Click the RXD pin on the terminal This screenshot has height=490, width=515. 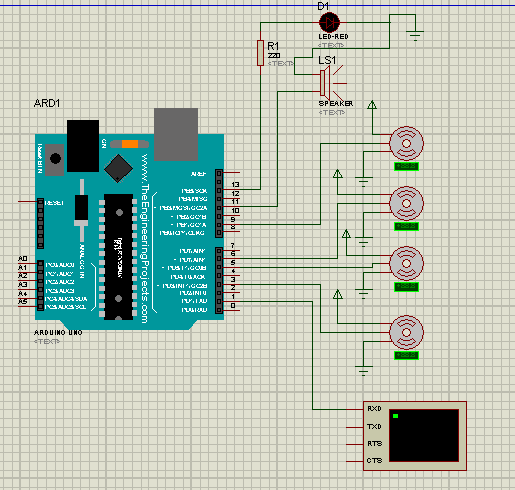tap(374, 409)
